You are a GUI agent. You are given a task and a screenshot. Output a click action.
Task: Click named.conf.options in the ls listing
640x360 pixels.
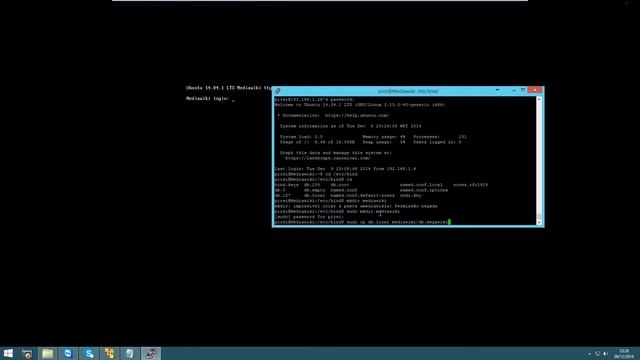(424, 190)
